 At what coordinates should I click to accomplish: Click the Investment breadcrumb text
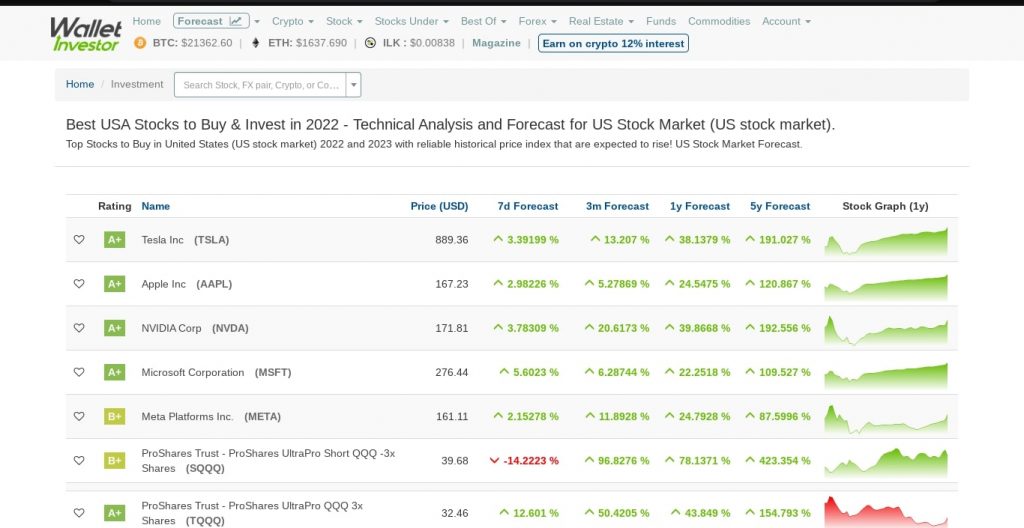tap(137, 84)
